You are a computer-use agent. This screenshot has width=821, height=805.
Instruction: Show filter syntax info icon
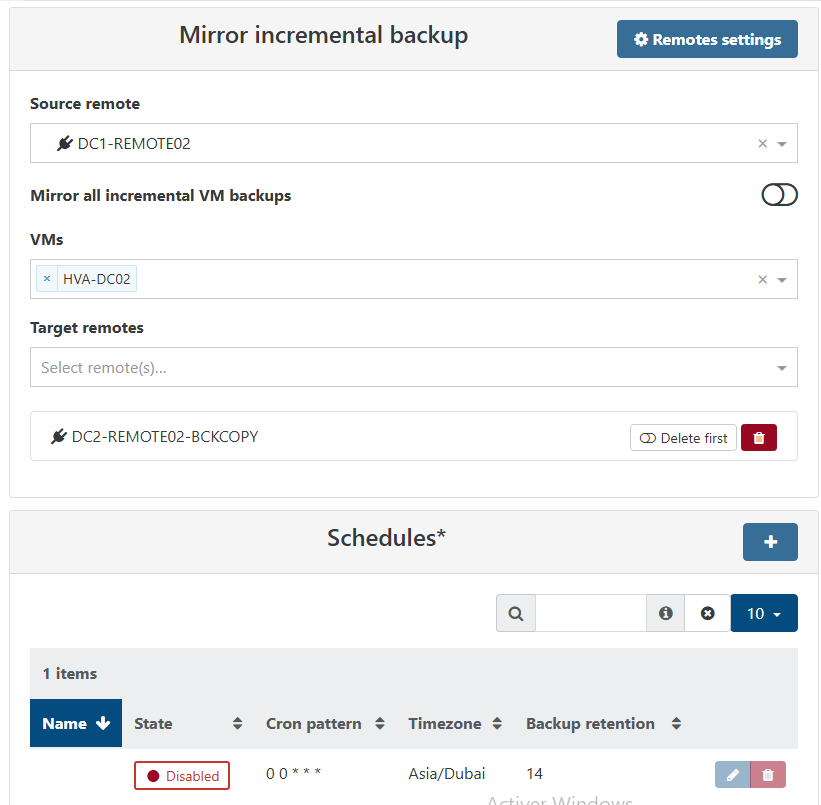tap(665, 613)
